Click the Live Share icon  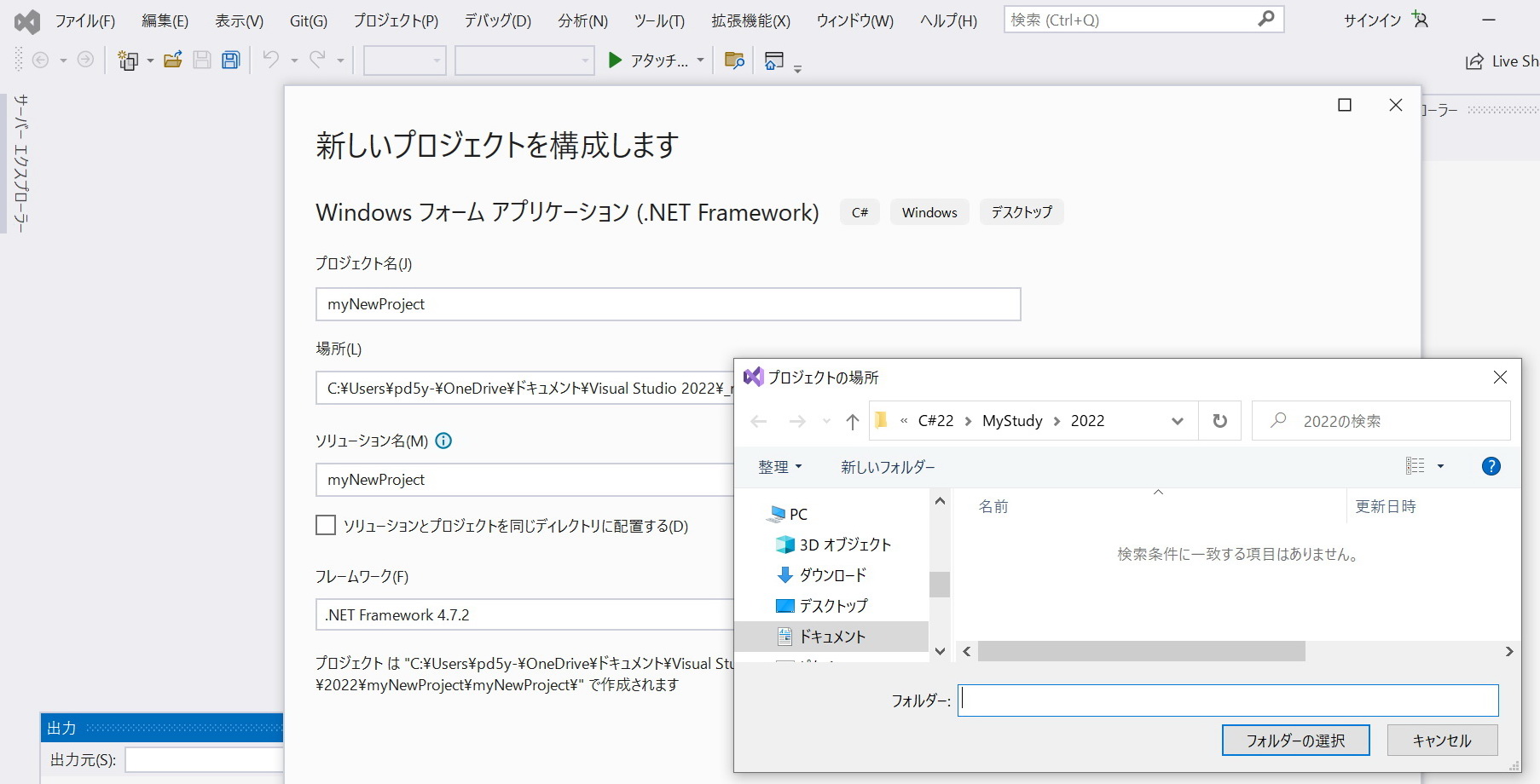(1474, 61)
